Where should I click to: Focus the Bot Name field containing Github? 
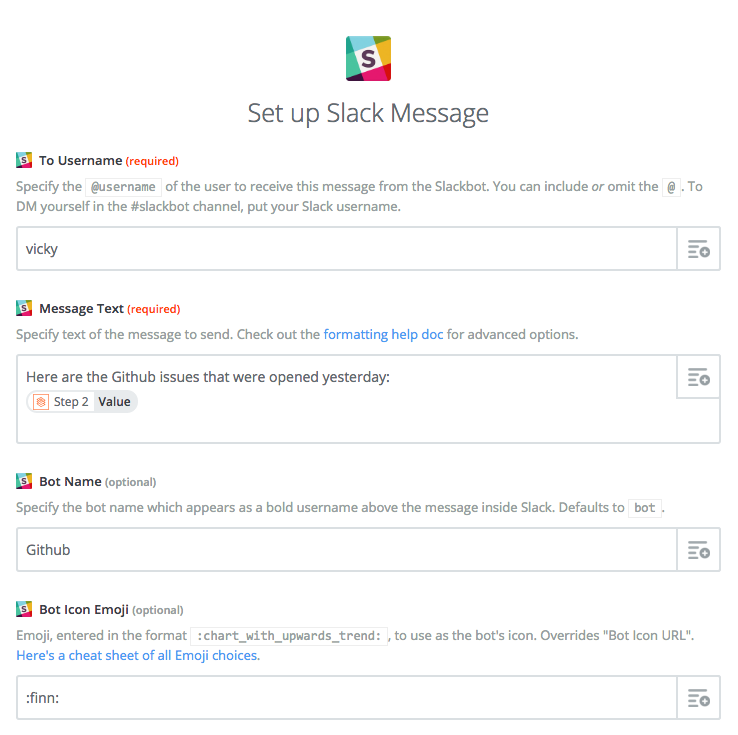coord(346,550)
